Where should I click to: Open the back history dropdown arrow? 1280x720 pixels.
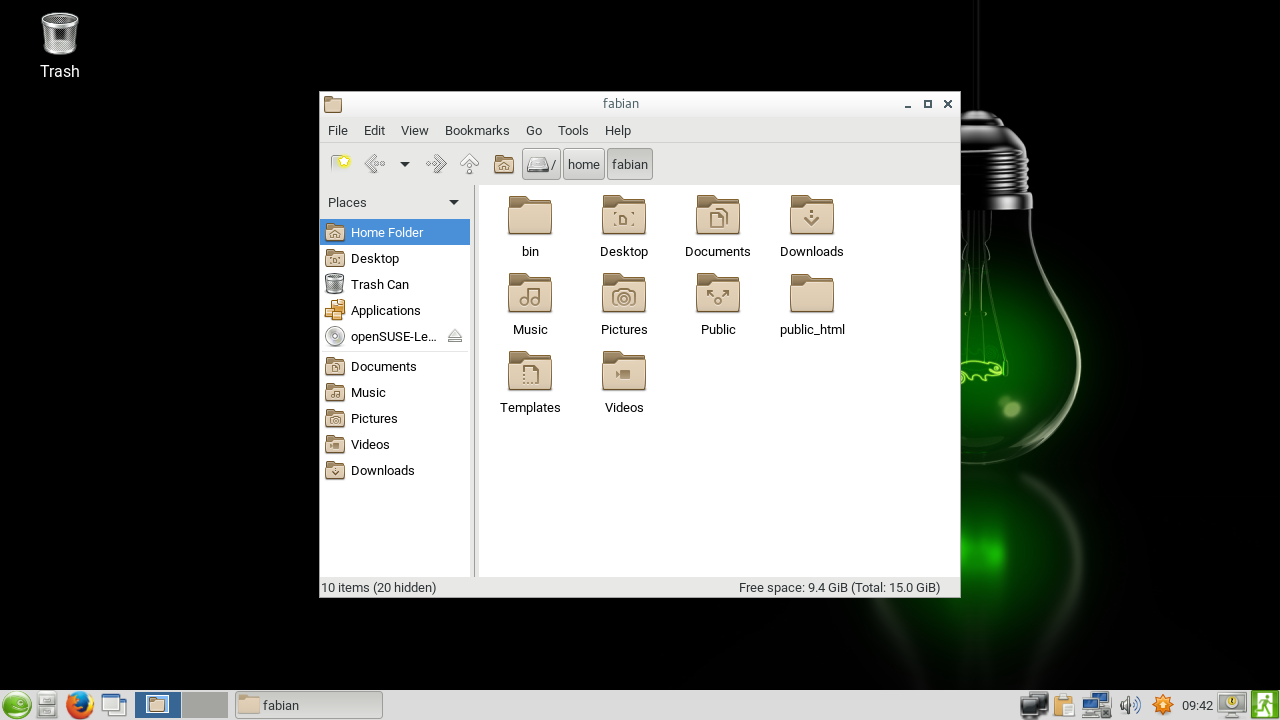(x=405, y=164)
